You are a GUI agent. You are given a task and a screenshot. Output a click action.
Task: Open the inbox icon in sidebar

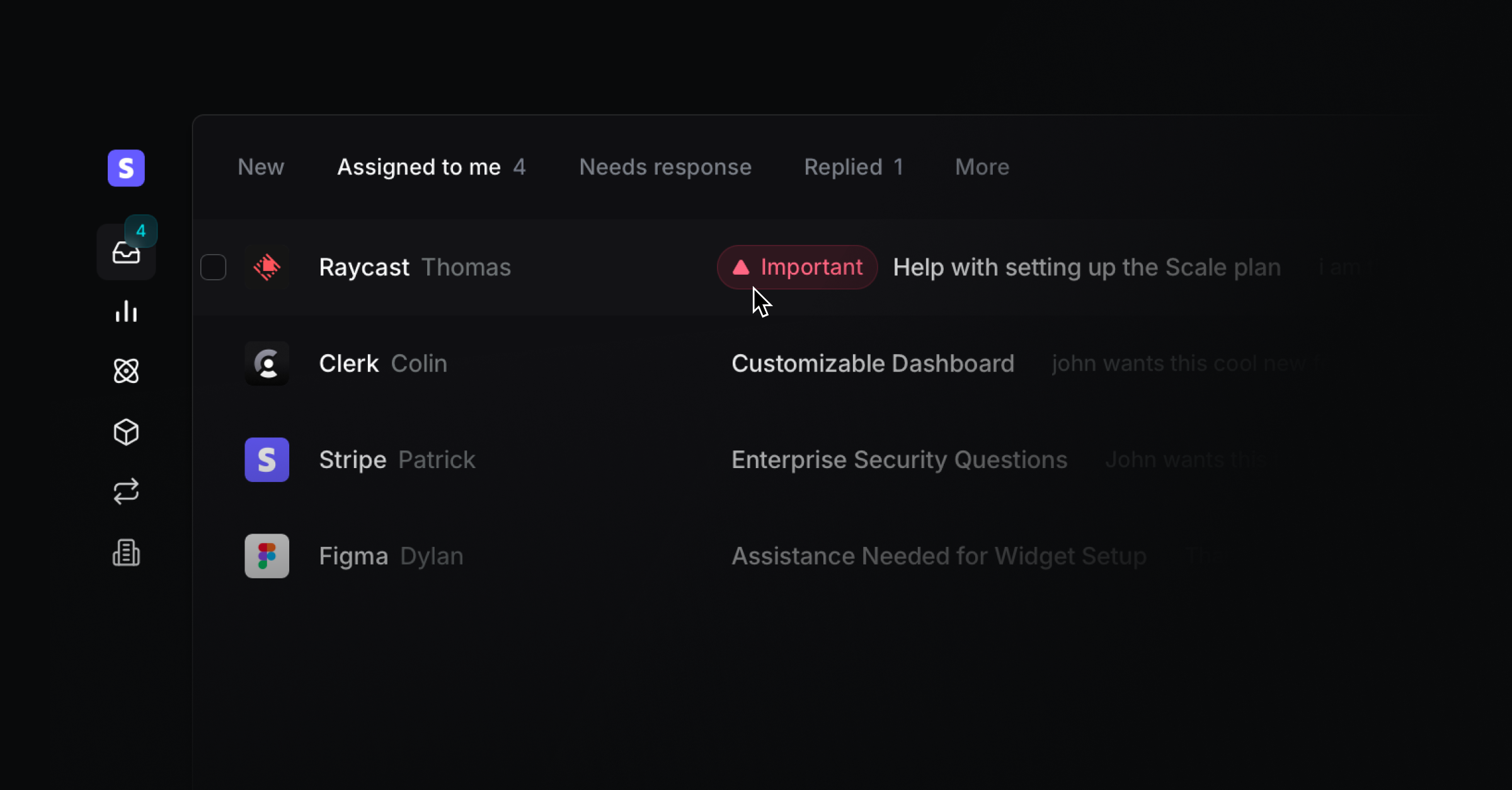[x=126, y=253]
